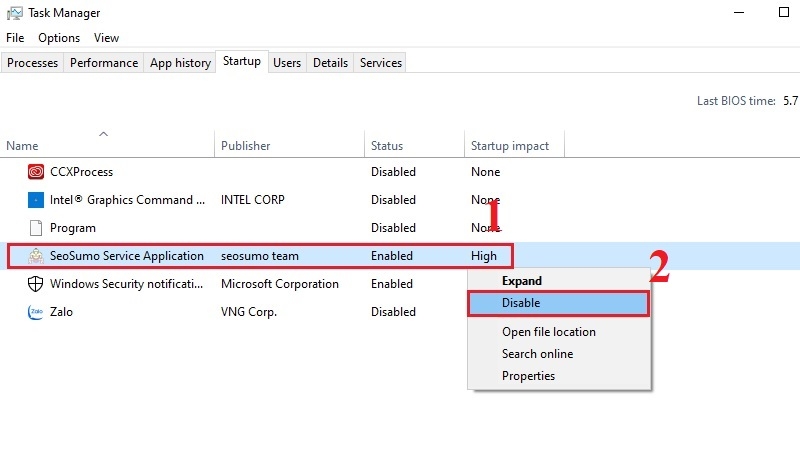The image size is (800, 450).
Task: Click the sort arrow above Name
Action: (104, 134)
